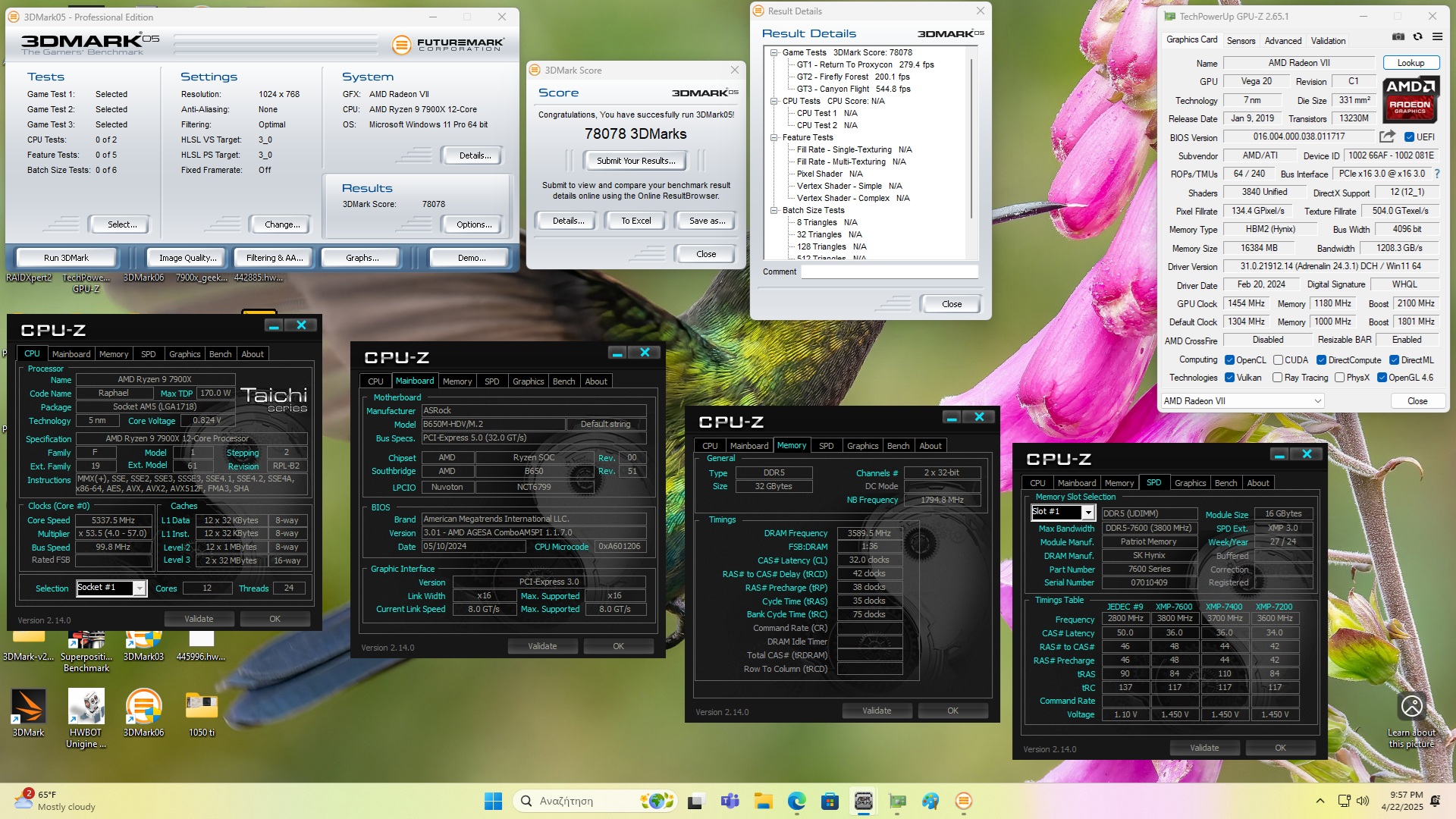Click the taskbar search box

595,801
